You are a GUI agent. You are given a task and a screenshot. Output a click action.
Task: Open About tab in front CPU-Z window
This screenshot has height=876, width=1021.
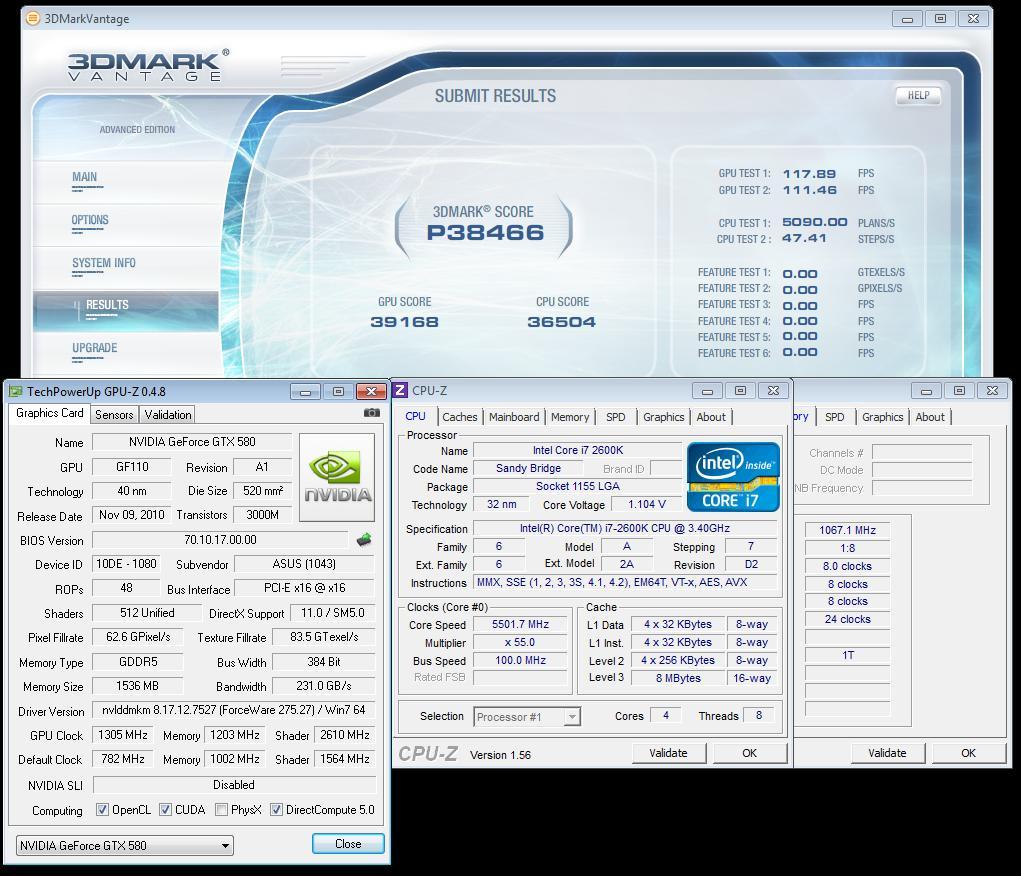pos(710,417)
